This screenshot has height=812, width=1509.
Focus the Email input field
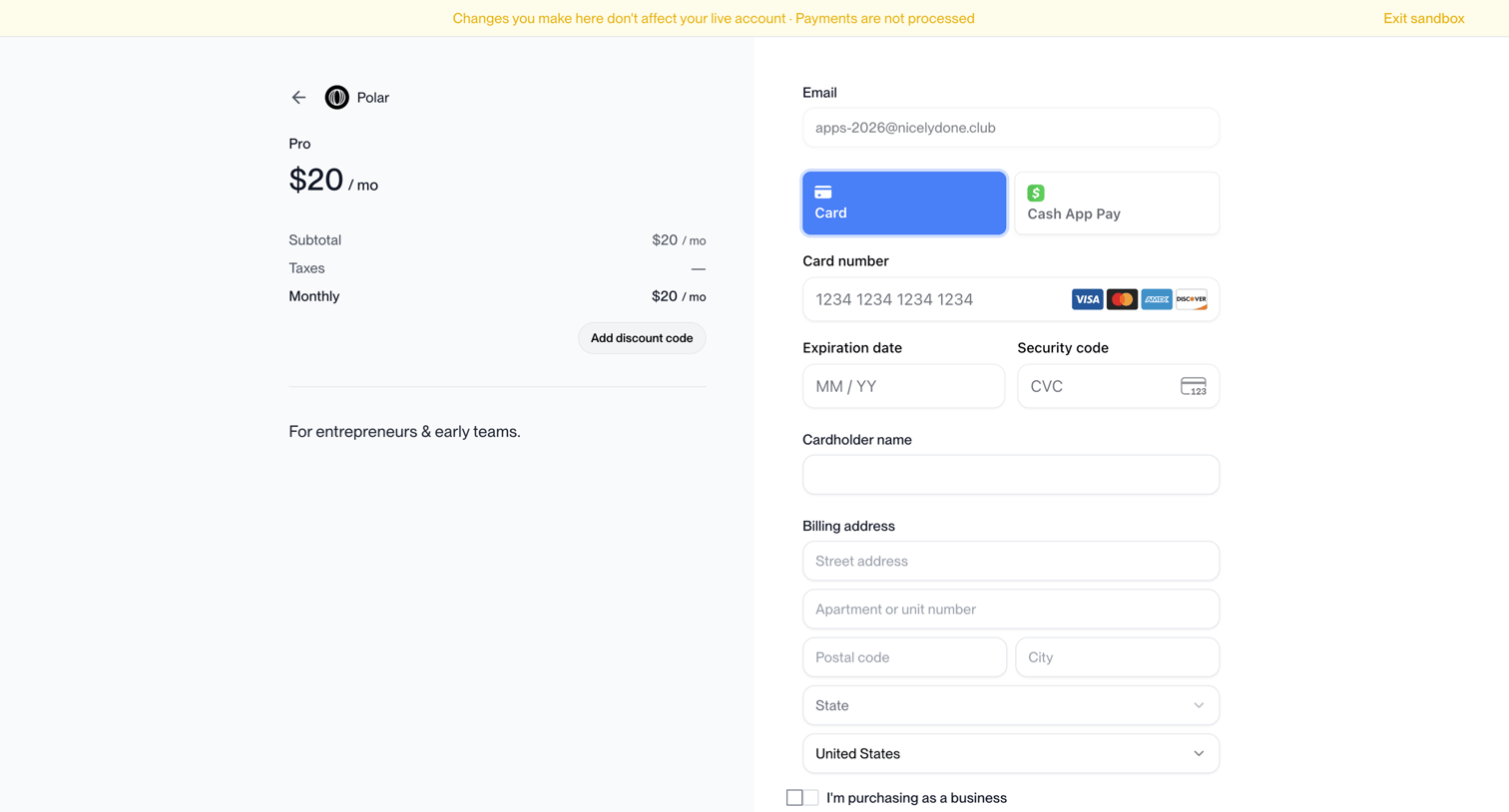1011,128
